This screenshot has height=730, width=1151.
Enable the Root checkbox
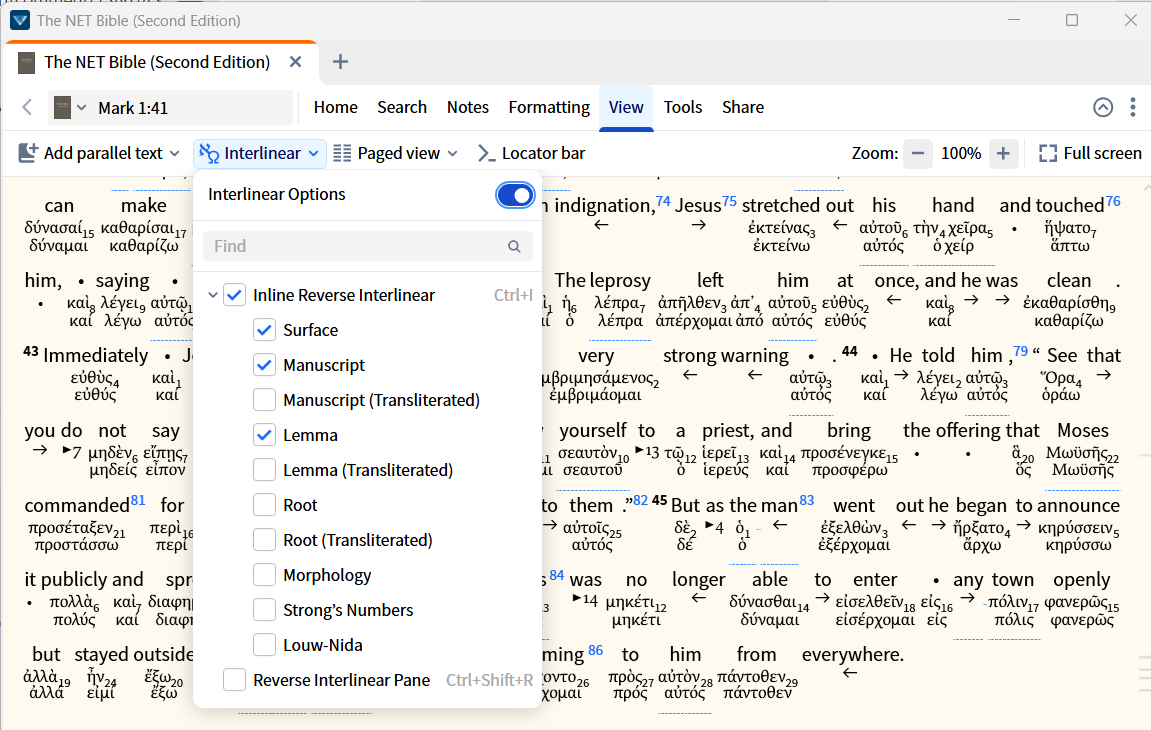point(264,505)
